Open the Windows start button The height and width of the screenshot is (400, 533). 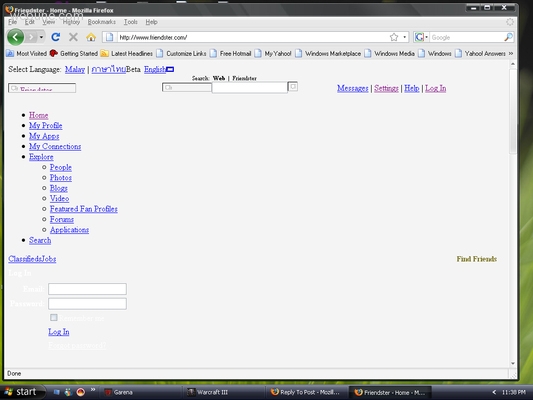pyautogui.click(x=22, y=392)
